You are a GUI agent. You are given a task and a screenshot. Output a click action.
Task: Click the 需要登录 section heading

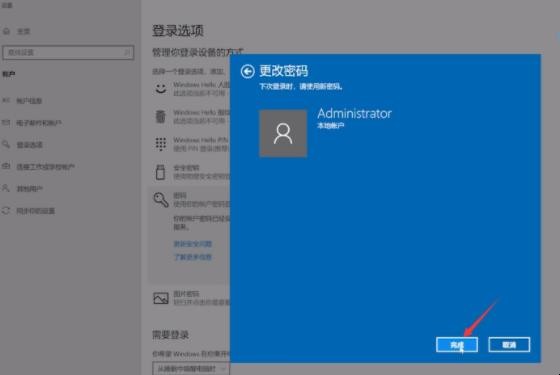(x=170, y=335)
